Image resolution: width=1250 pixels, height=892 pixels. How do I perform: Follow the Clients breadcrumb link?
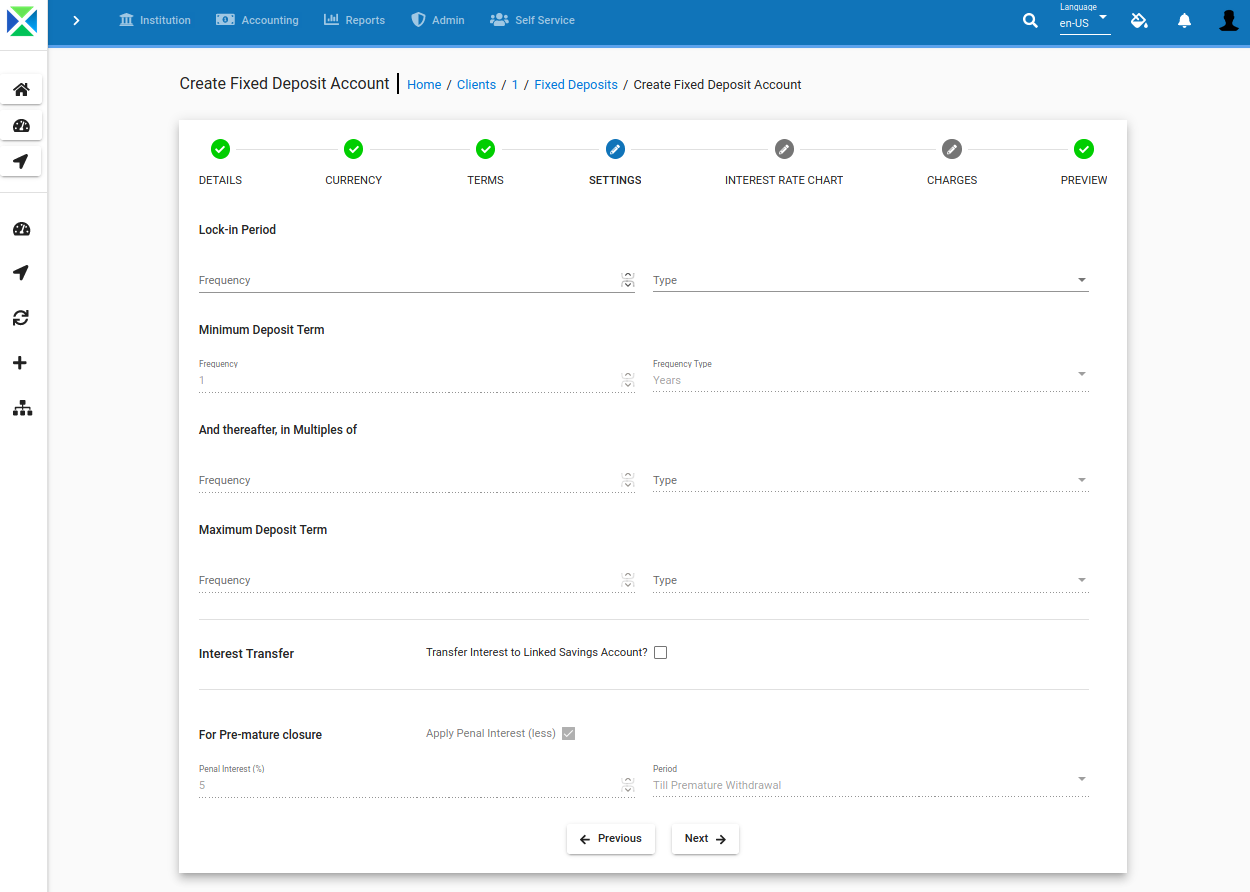pyautogui.click(x=476, y=85)
